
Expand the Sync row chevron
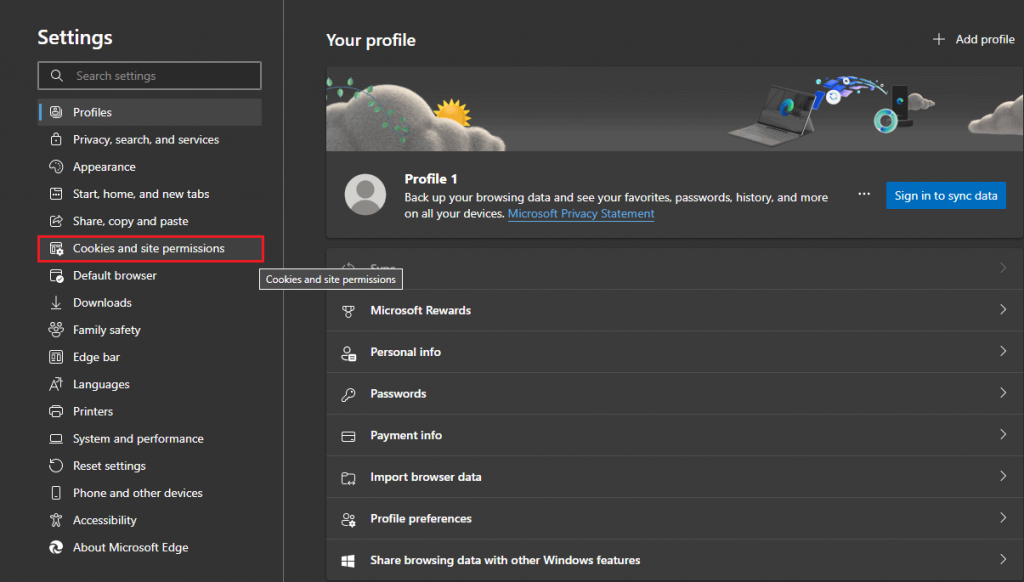click(x=1003, y=268)
